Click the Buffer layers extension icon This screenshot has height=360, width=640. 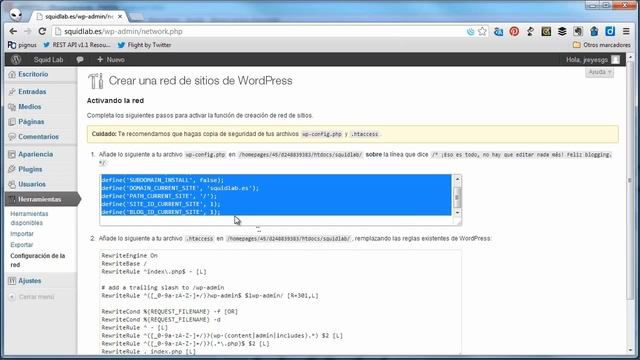[x=562, y=31]
